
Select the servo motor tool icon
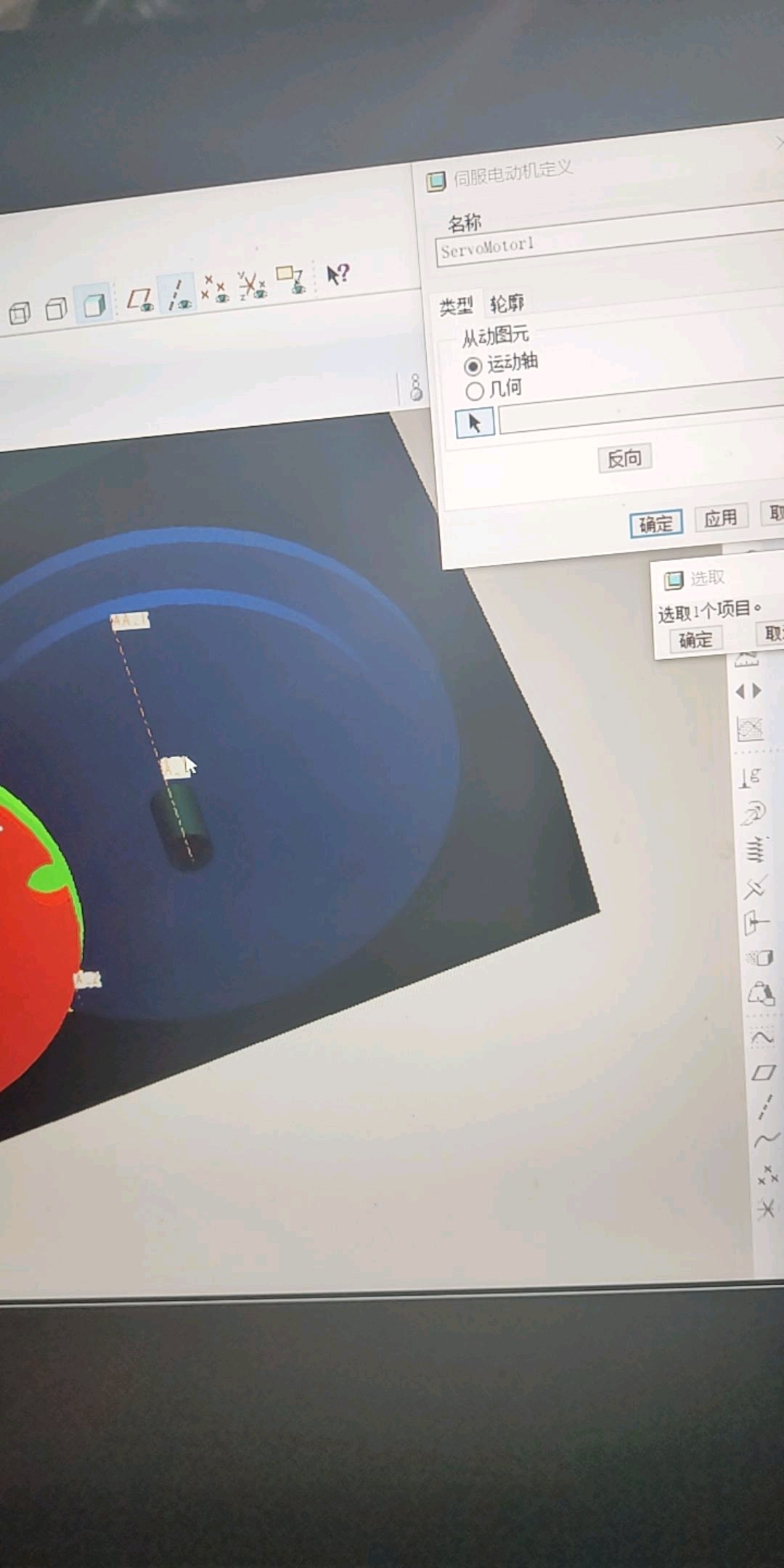752,814
